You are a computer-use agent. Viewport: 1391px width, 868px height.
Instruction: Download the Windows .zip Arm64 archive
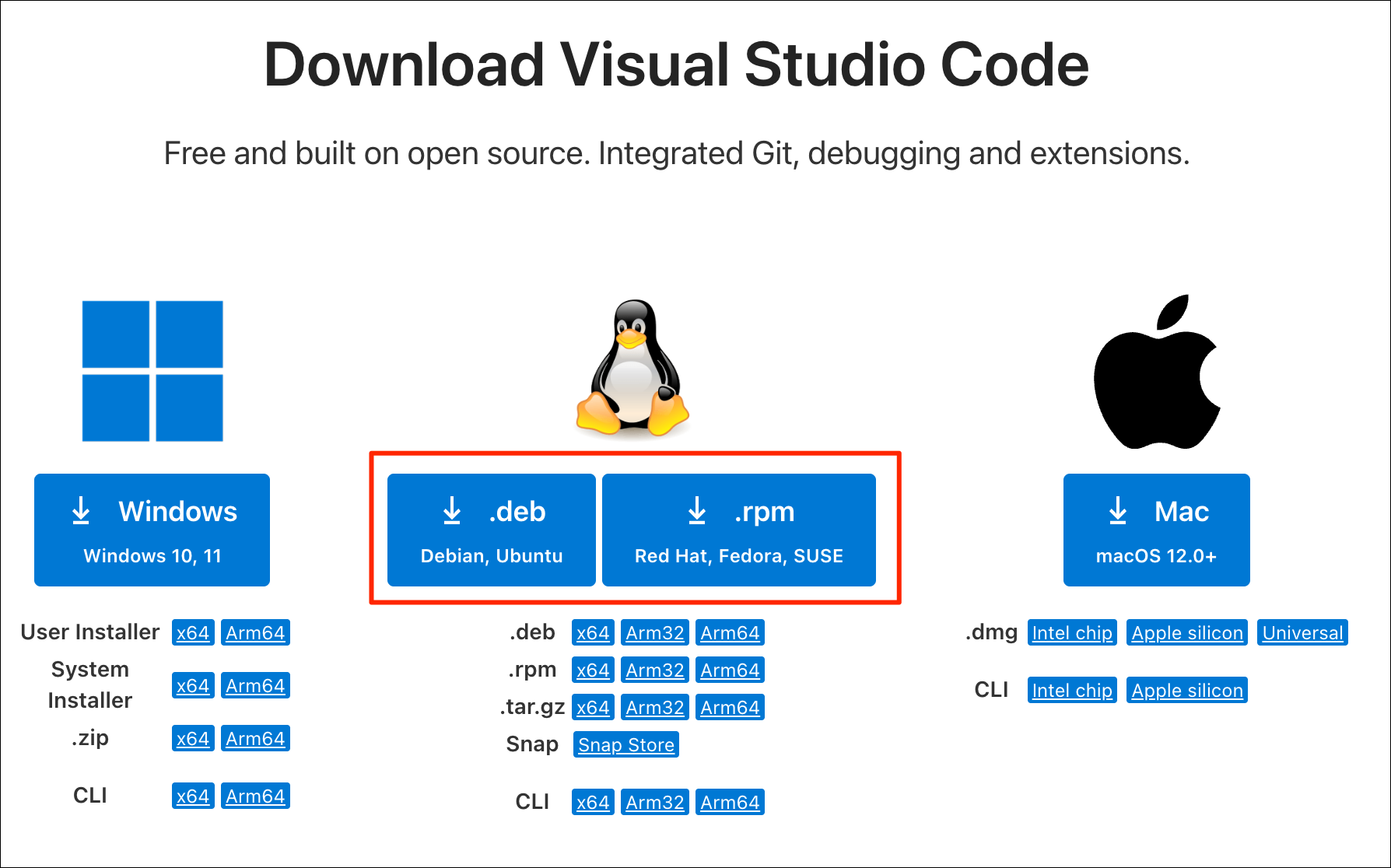coord(255,739)
